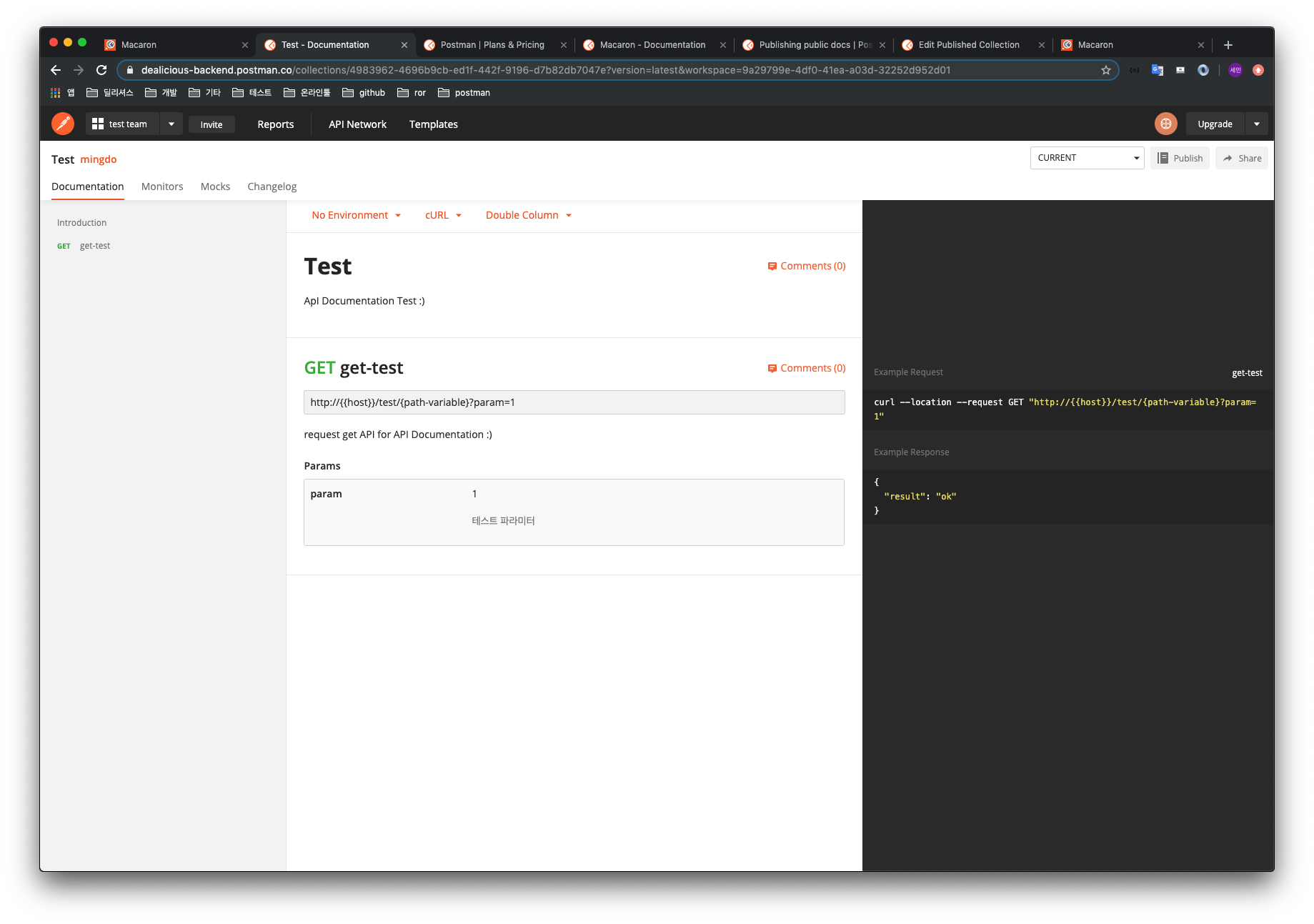Open the Double Column layout dropdown

point(527,214)
